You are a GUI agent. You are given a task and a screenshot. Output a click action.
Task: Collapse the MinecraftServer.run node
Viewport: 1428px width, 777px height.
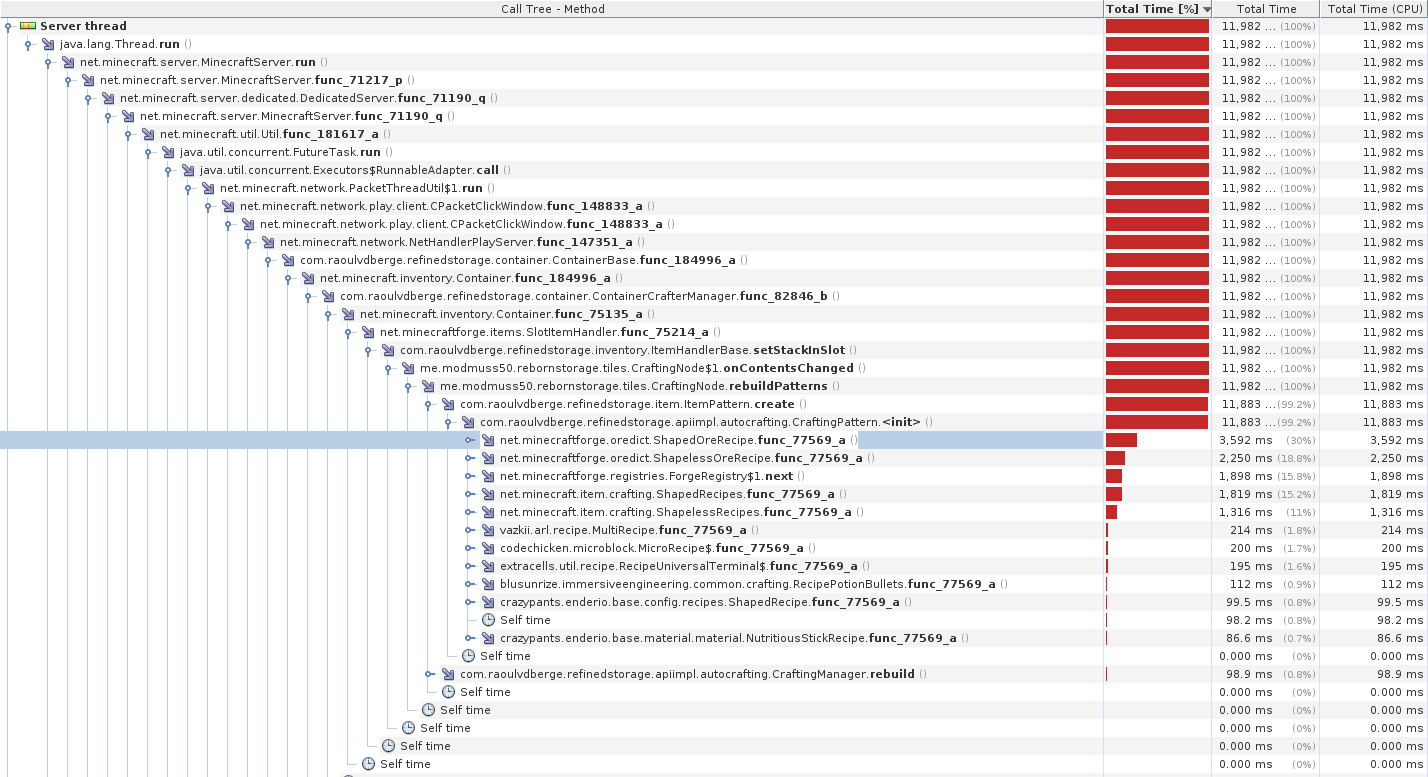48,62
